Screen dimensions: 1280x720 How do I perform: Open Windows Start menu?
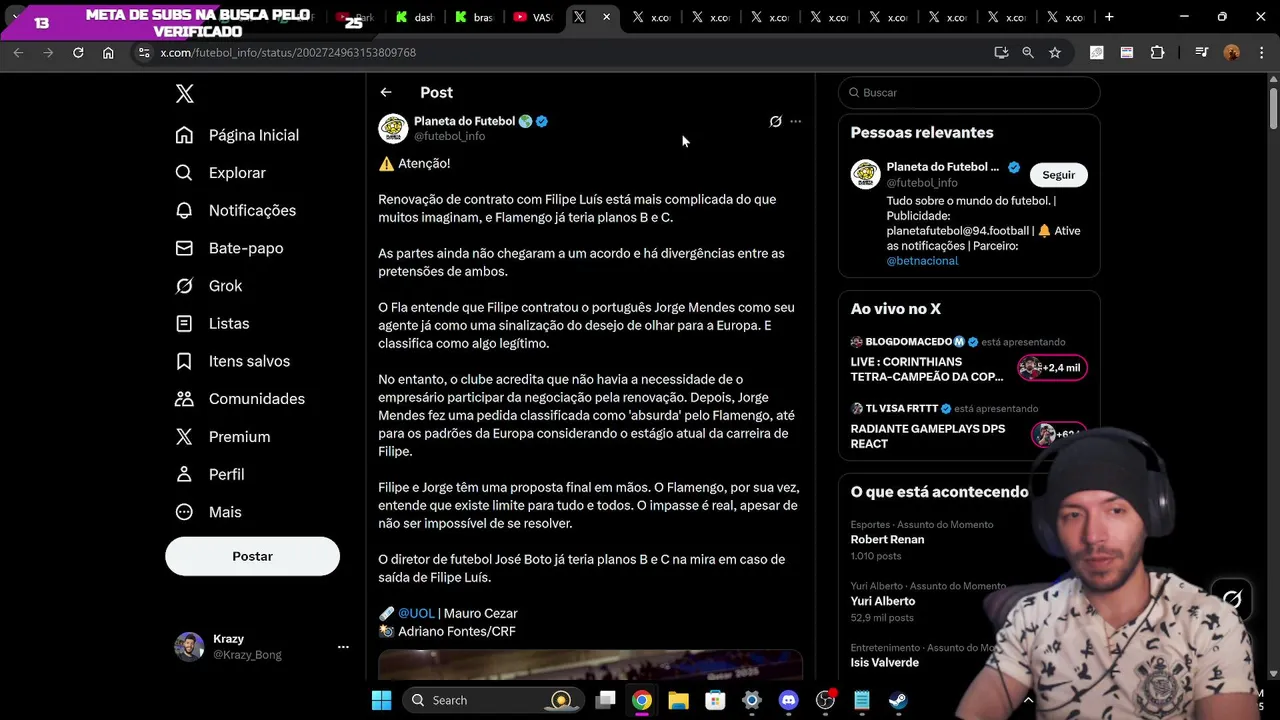pos(382,700)
